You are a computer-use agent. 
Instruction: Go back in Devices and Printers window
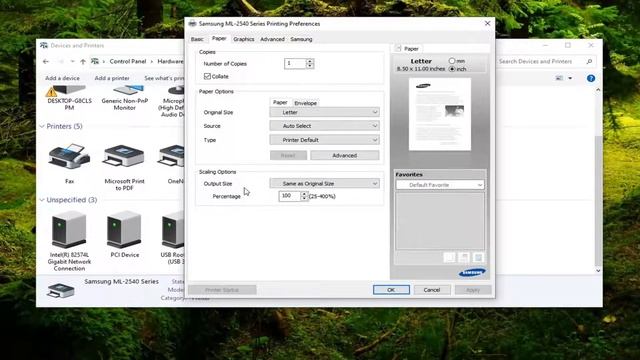tap(46, 62)
